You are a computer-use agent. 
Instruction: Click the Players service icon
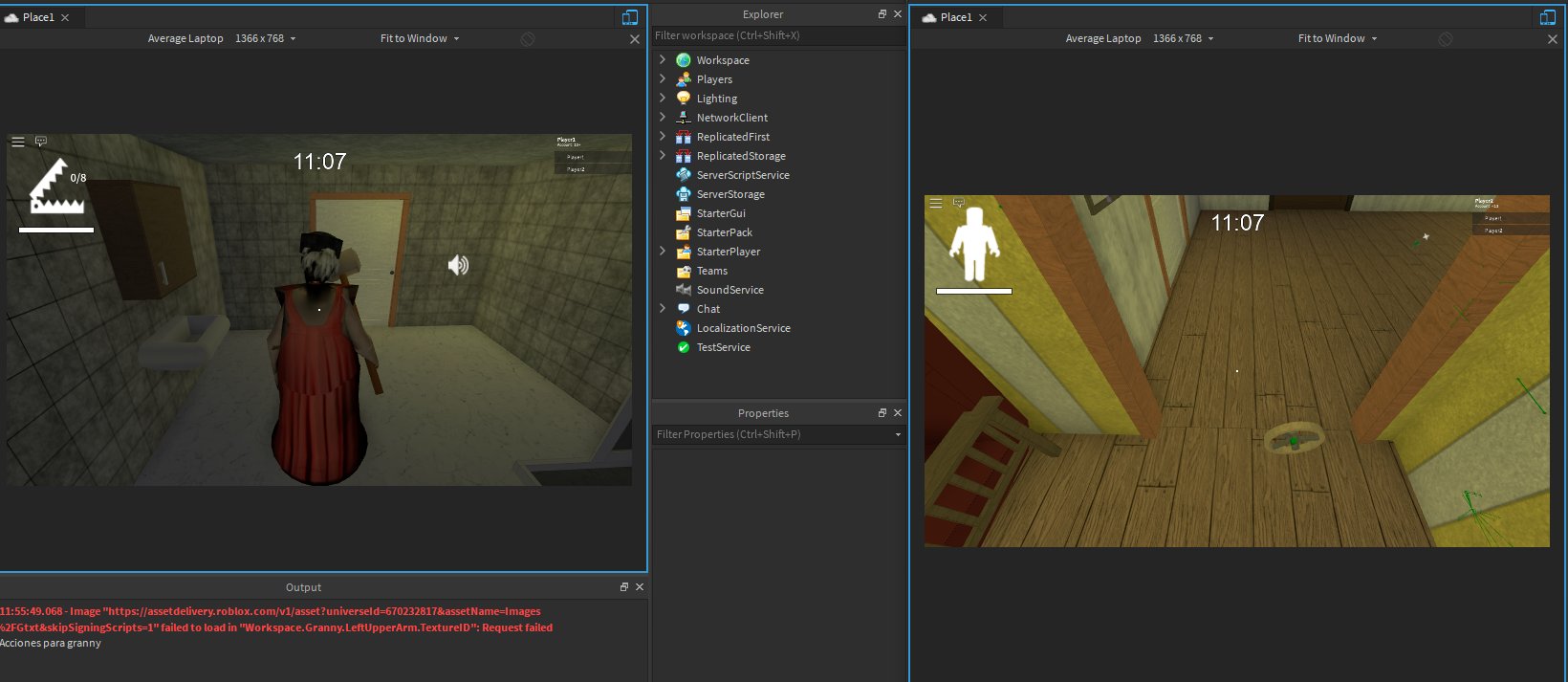point(684,79)
